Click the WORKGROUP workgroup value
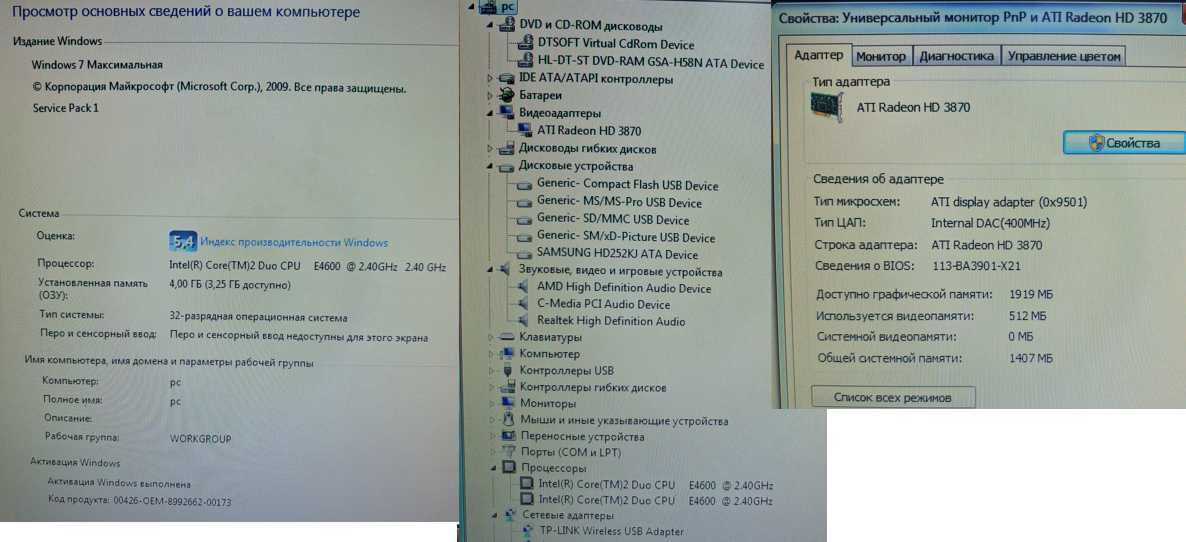The height and width of the screenshot is (542, 1186). pyautogui.click(x=200, y=438)
